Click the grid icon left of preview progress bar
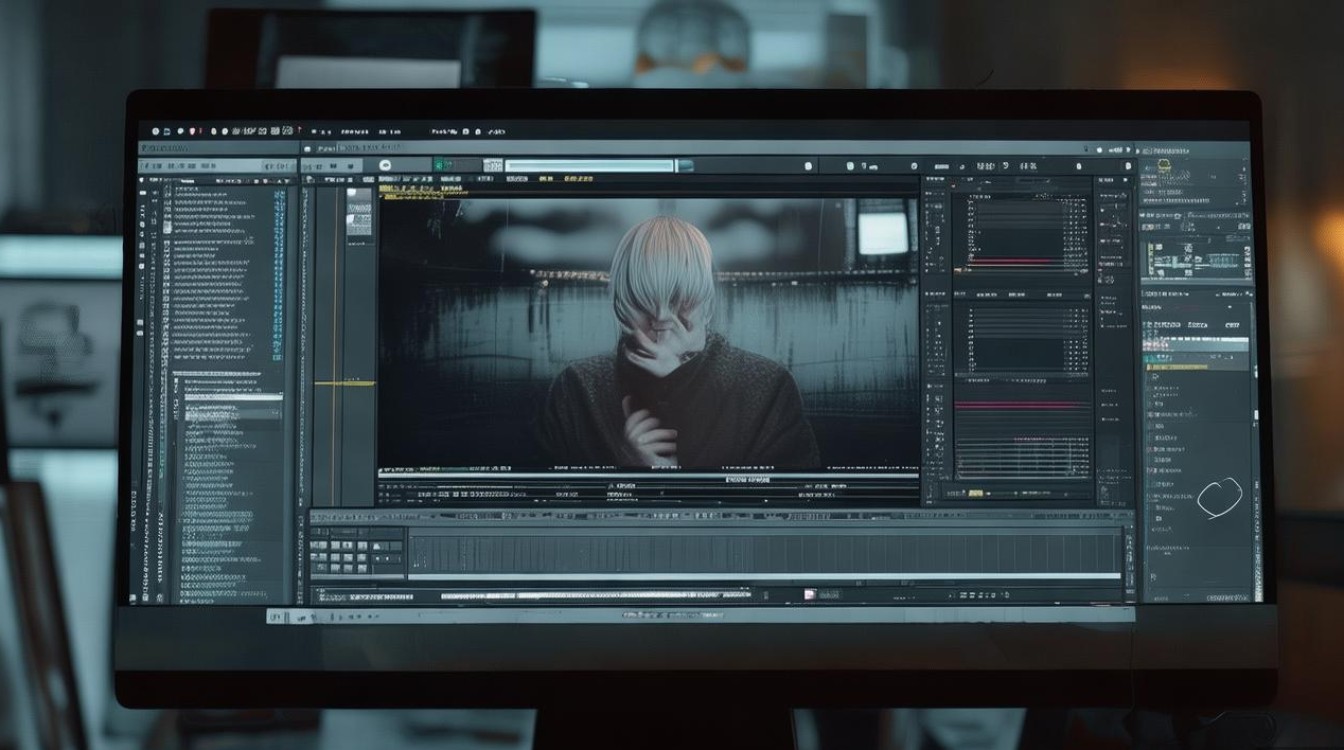The width and height of the screenshot is (1344, 750). [x=493, y=165]
